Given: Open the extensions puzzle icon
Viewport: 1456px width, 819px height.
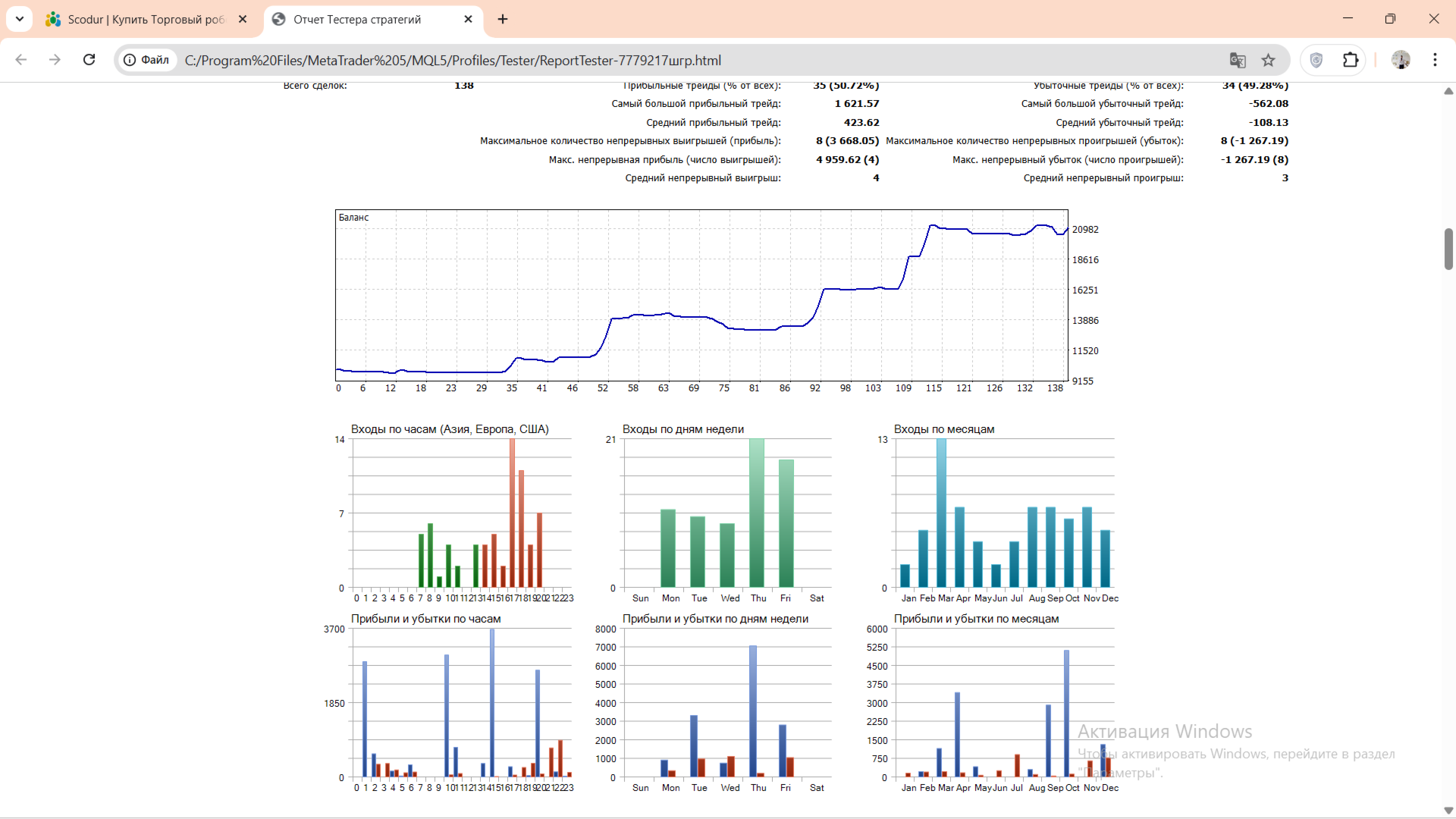Looking at the screenshot, I should (x=1351, y=60).
